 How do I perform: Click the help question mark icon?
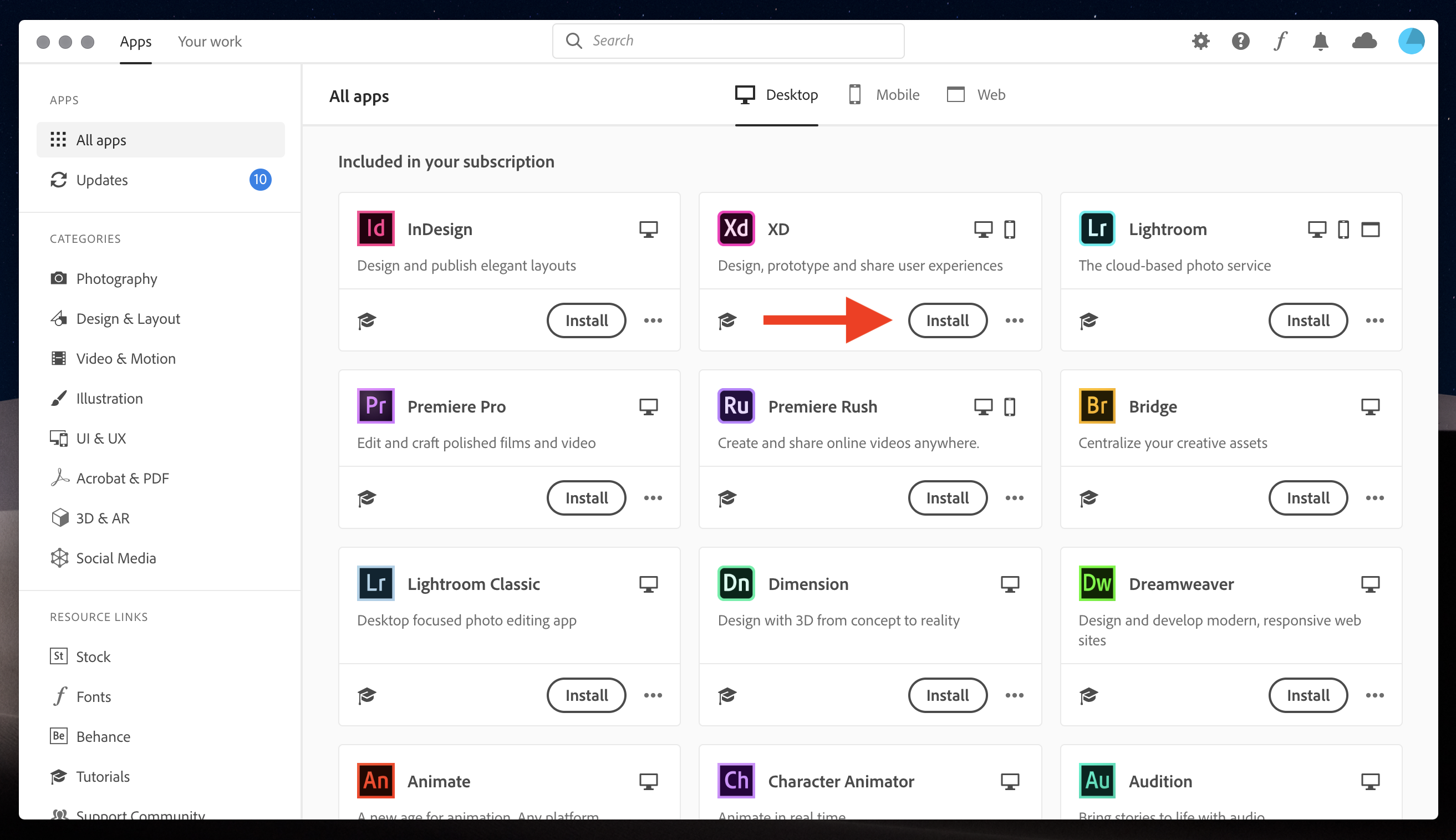tap(1240, 41)
